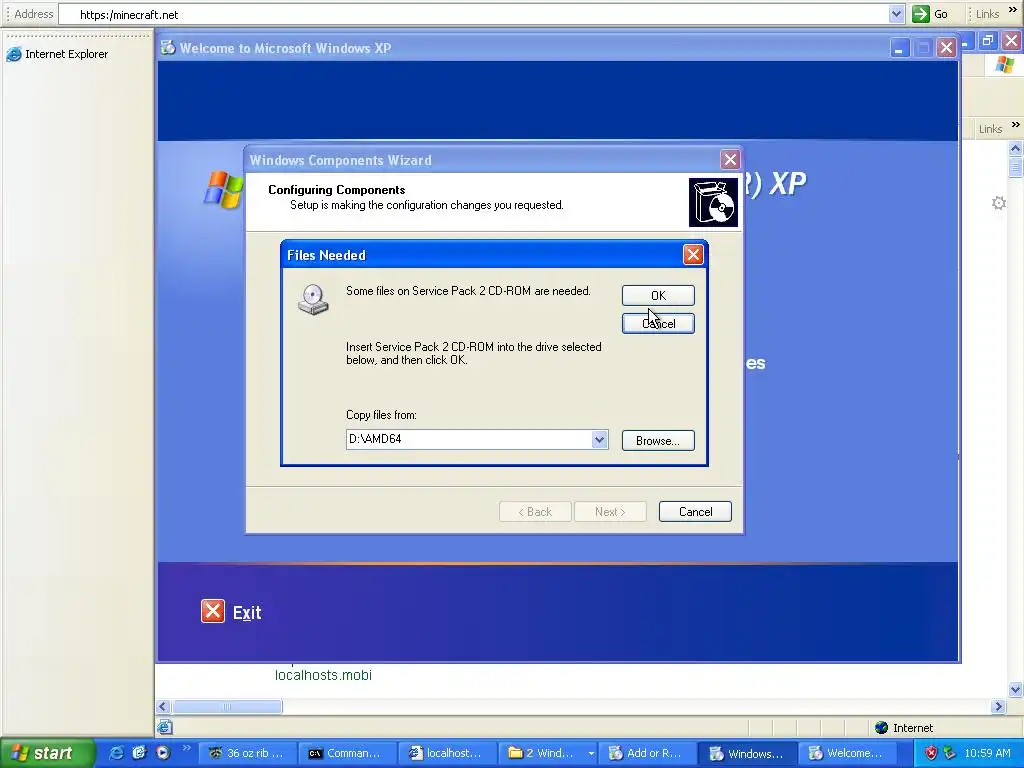1024x768 pixels.
Task: Launch Windows Media Player from Quick Launch
Action: coord(163,753)
